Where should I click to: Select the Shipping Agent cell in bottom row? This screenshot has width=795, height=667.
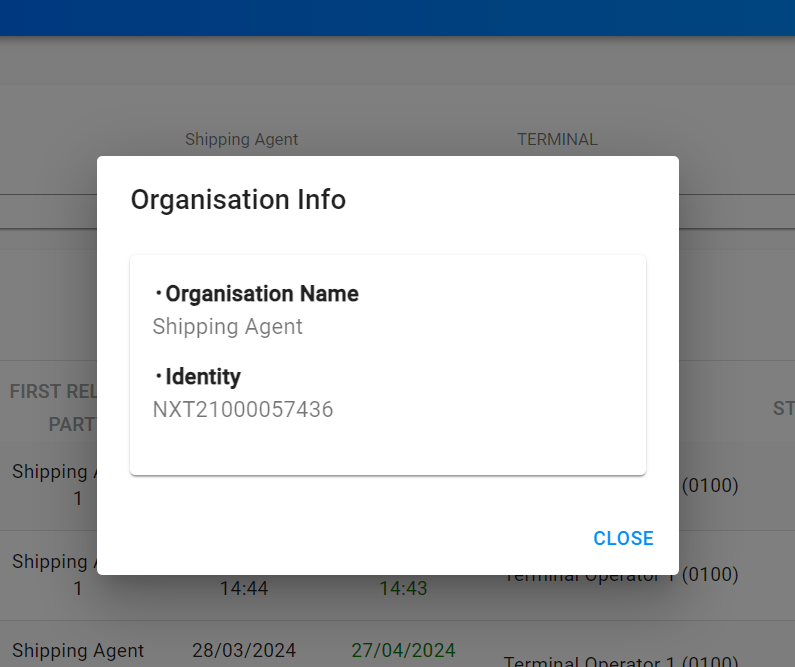click(78, 651)
